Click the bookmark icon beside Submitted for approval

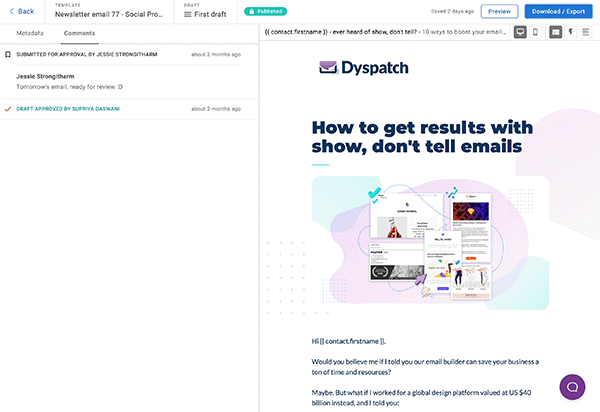point(8,54)
